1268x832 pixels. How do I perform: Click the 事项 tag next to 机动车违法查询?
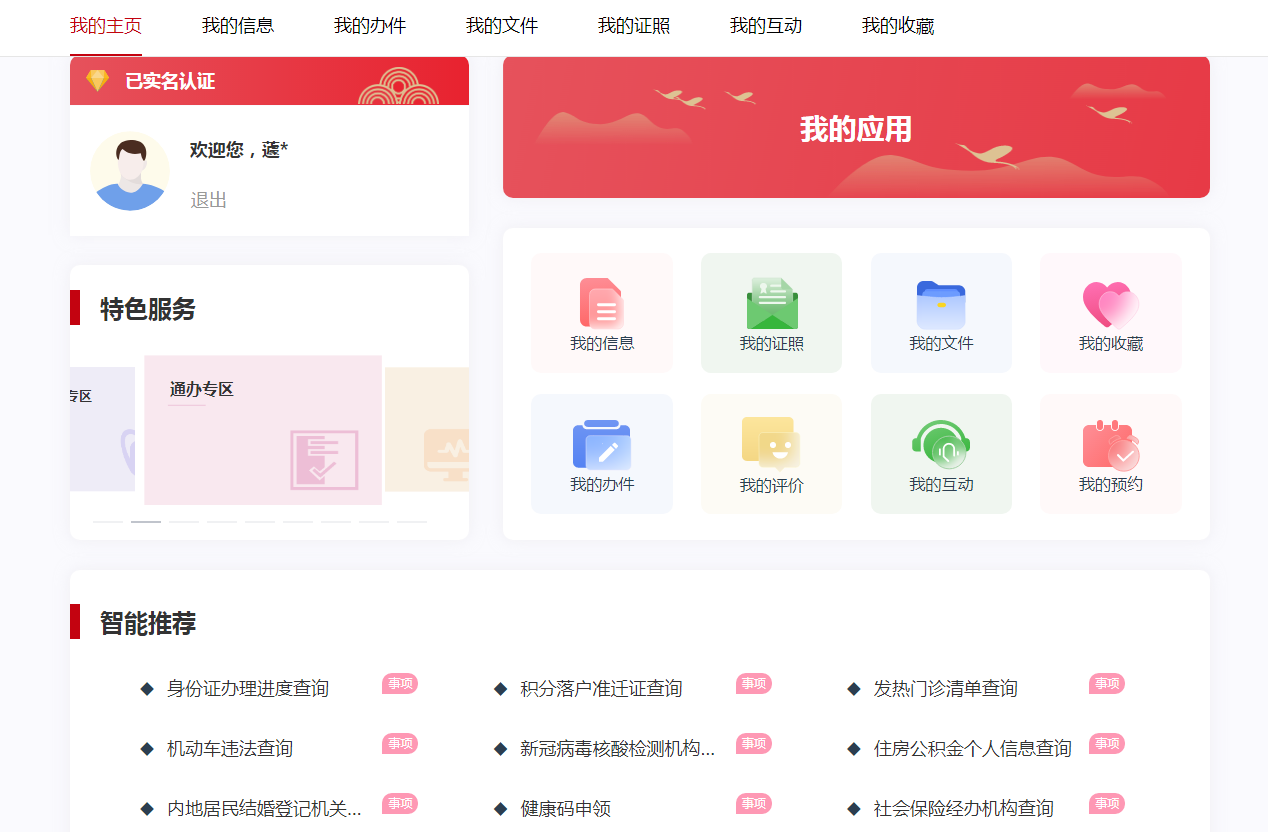(400, 744)
